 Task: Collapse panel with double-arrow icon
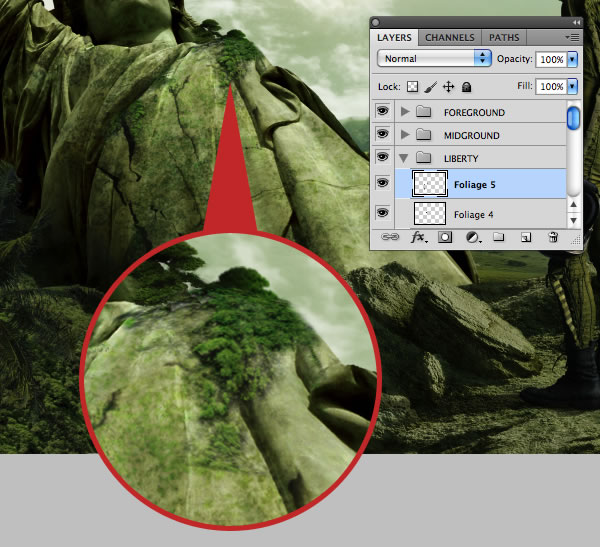click(x=576, y=23)
